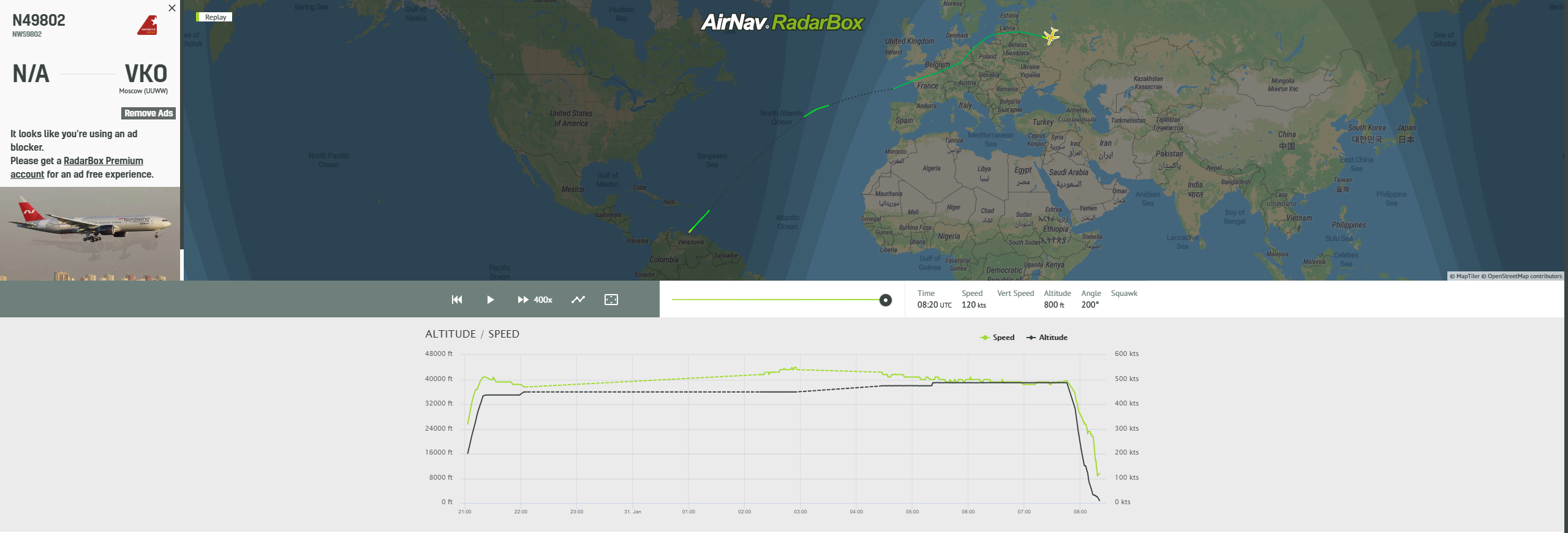
Task: Click the 120 kts speed value
Action: pos(974,305)
